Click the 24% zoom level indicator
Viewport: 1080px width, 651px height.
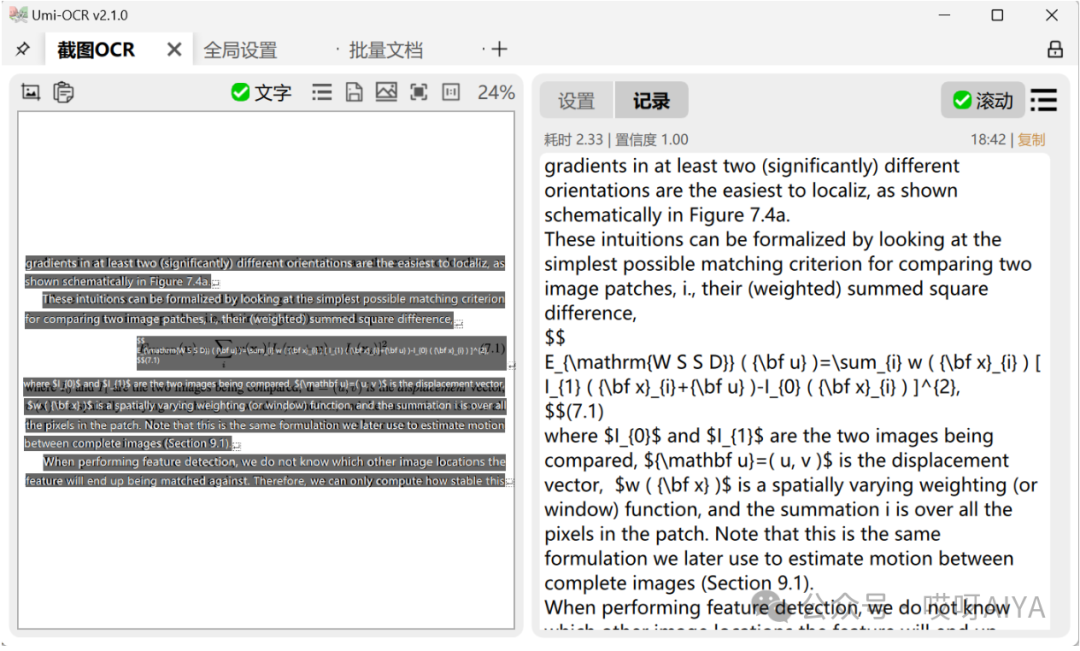click(x=496, y=93)
